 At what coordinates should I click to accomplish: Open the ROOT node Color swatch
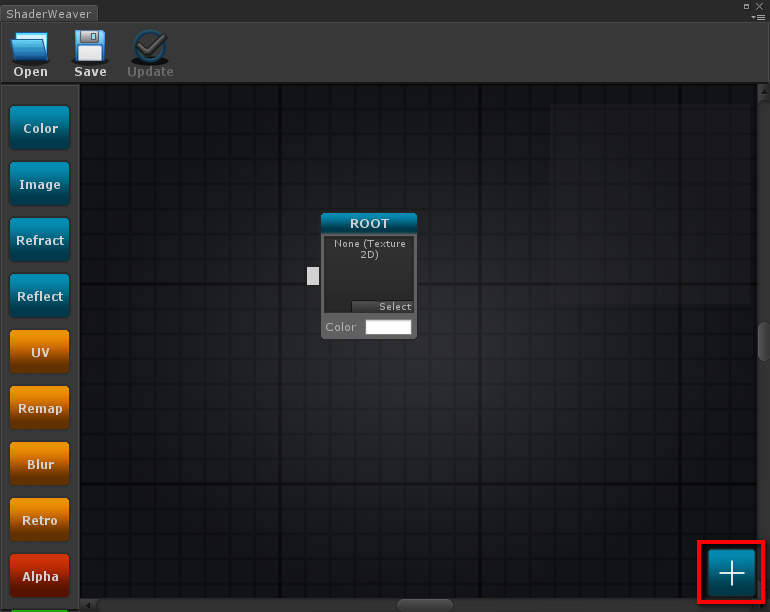(388, 327)
